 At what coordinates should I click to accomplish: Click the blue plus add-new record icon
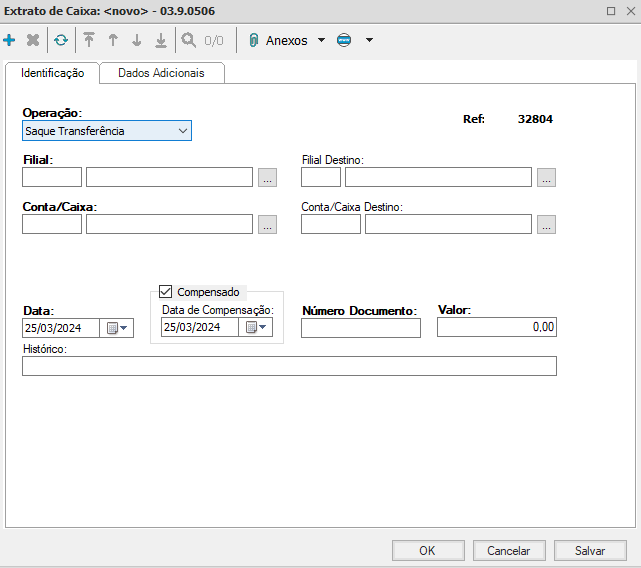click(x=10, y=41)
